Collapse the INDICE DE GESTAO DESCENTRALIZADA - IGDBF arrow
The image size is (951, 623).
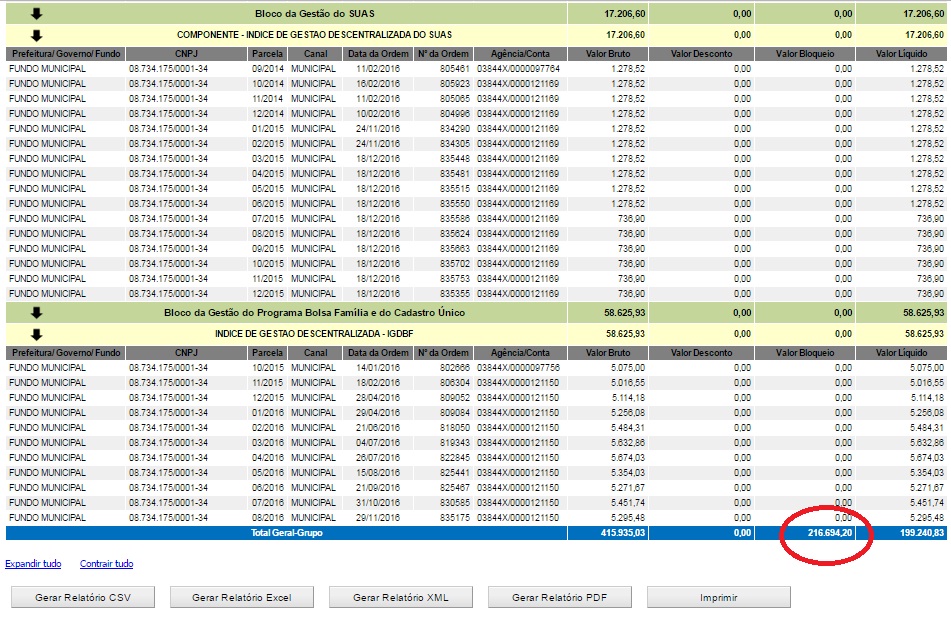click(x=36, y=334)
